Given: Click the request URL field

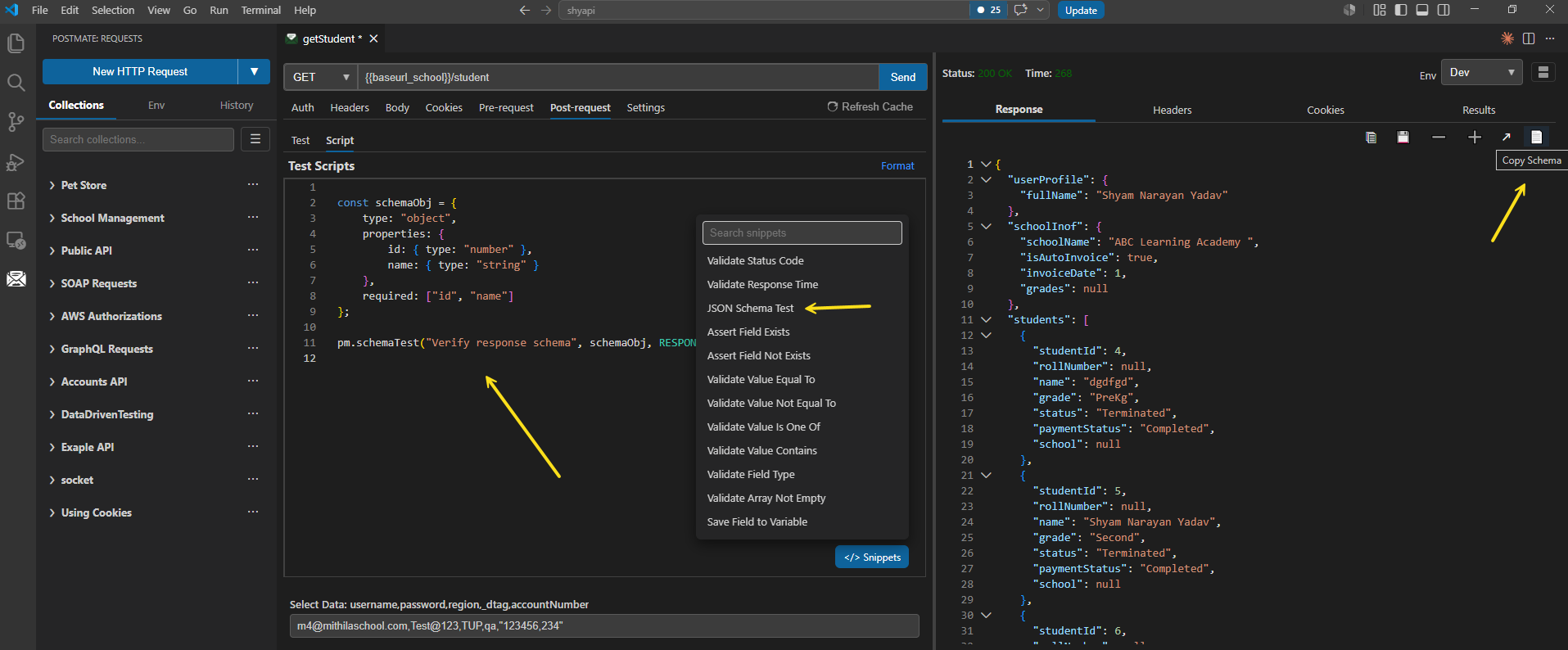Looking at the screenshot, I should (618, 77).
